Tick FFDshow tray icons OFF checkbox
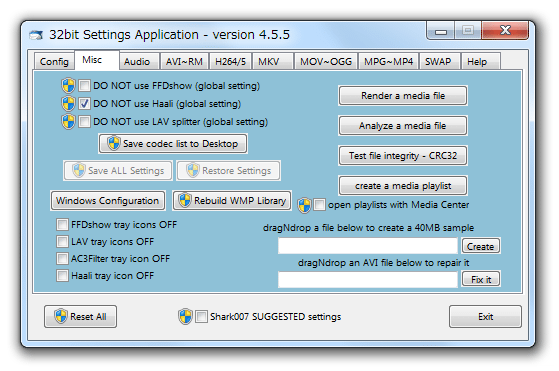 [x=62, y=225]
